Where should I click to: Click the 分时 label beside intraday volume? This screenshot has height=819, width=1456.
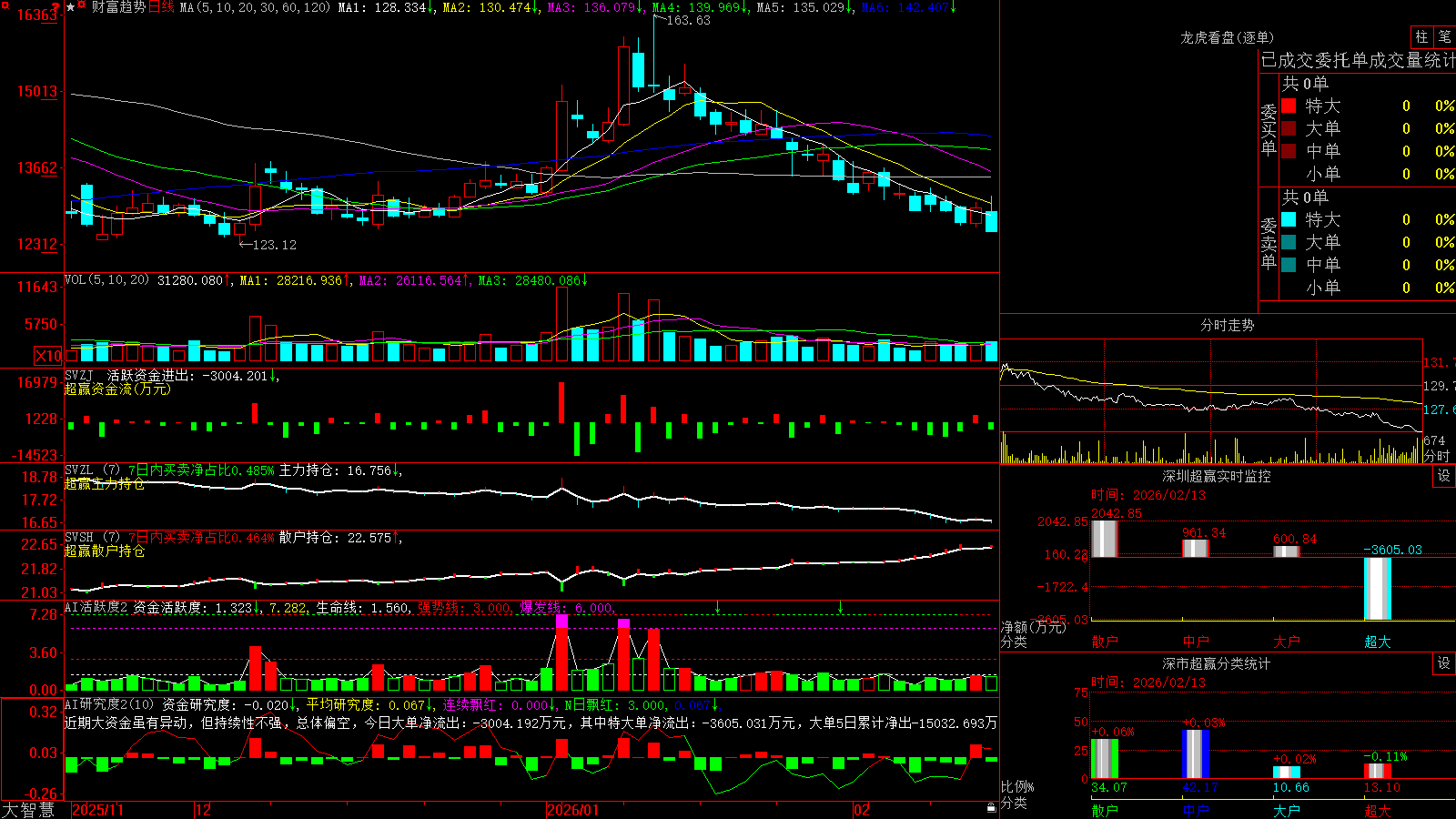tap(1436, 456)
